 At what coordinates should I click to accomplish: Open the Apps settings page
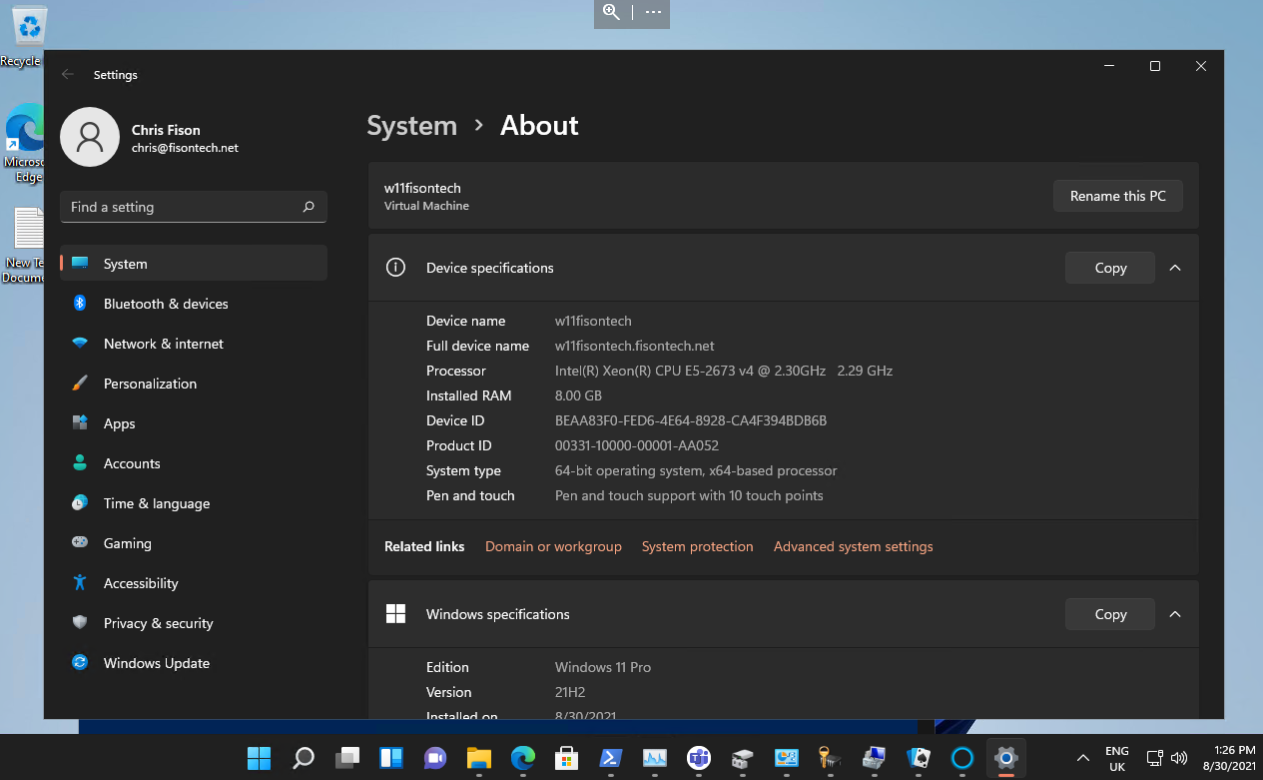(194, 423)
